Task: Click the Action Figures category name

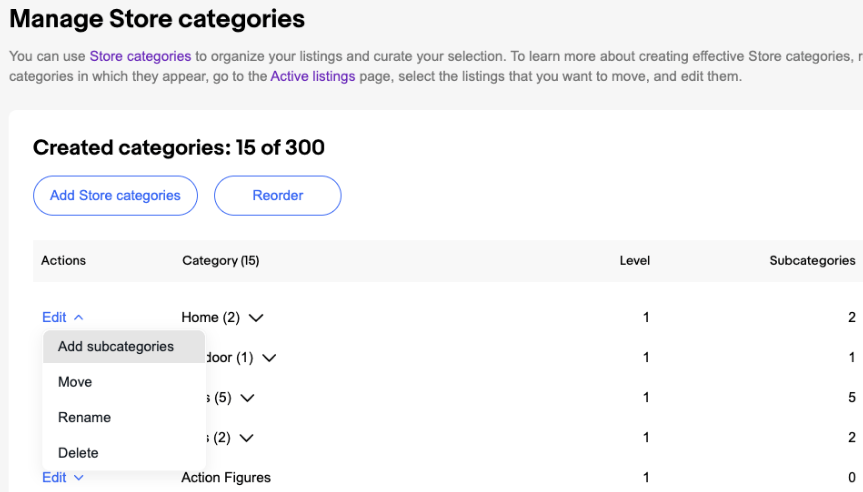Action: (x=226, y=478)
